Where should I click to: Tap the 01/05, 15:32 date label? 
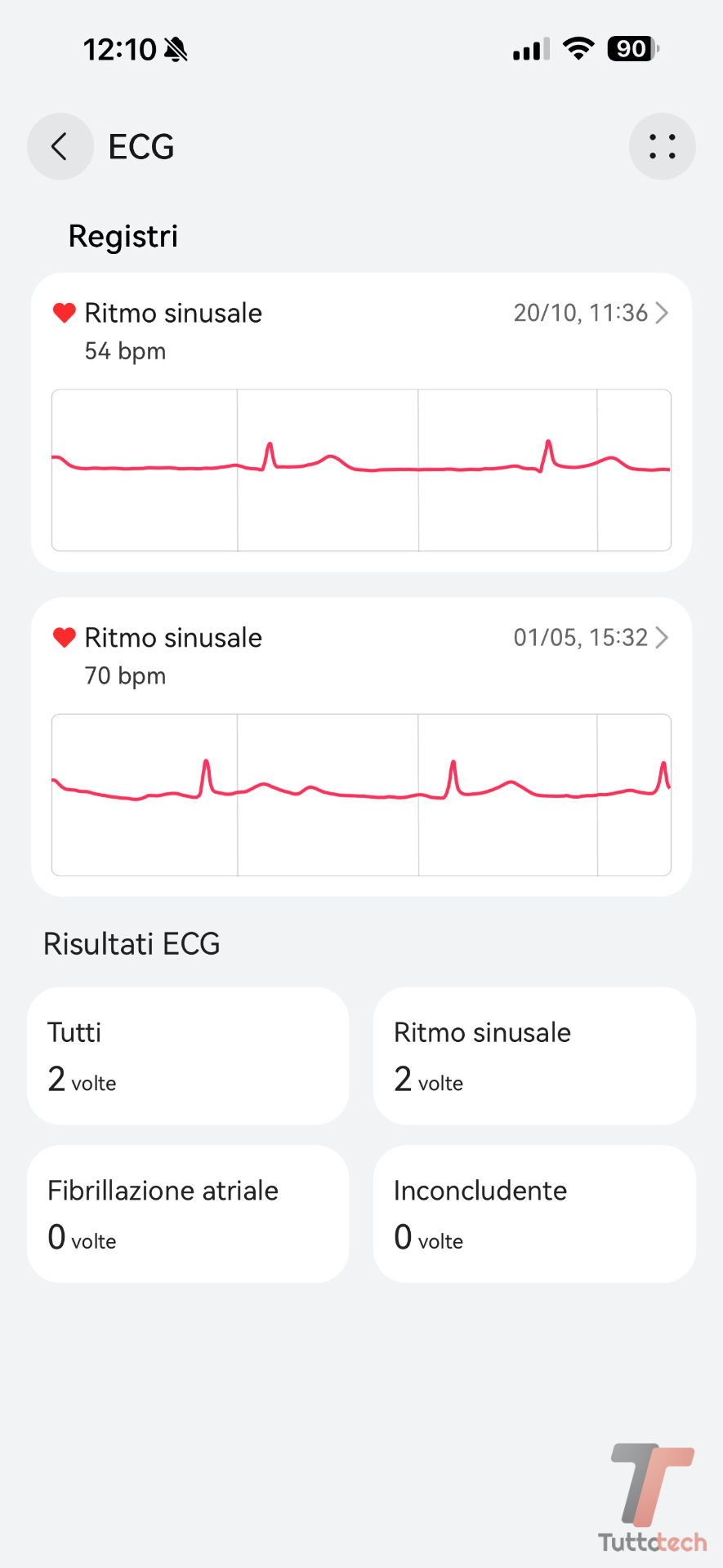[580, 637]
